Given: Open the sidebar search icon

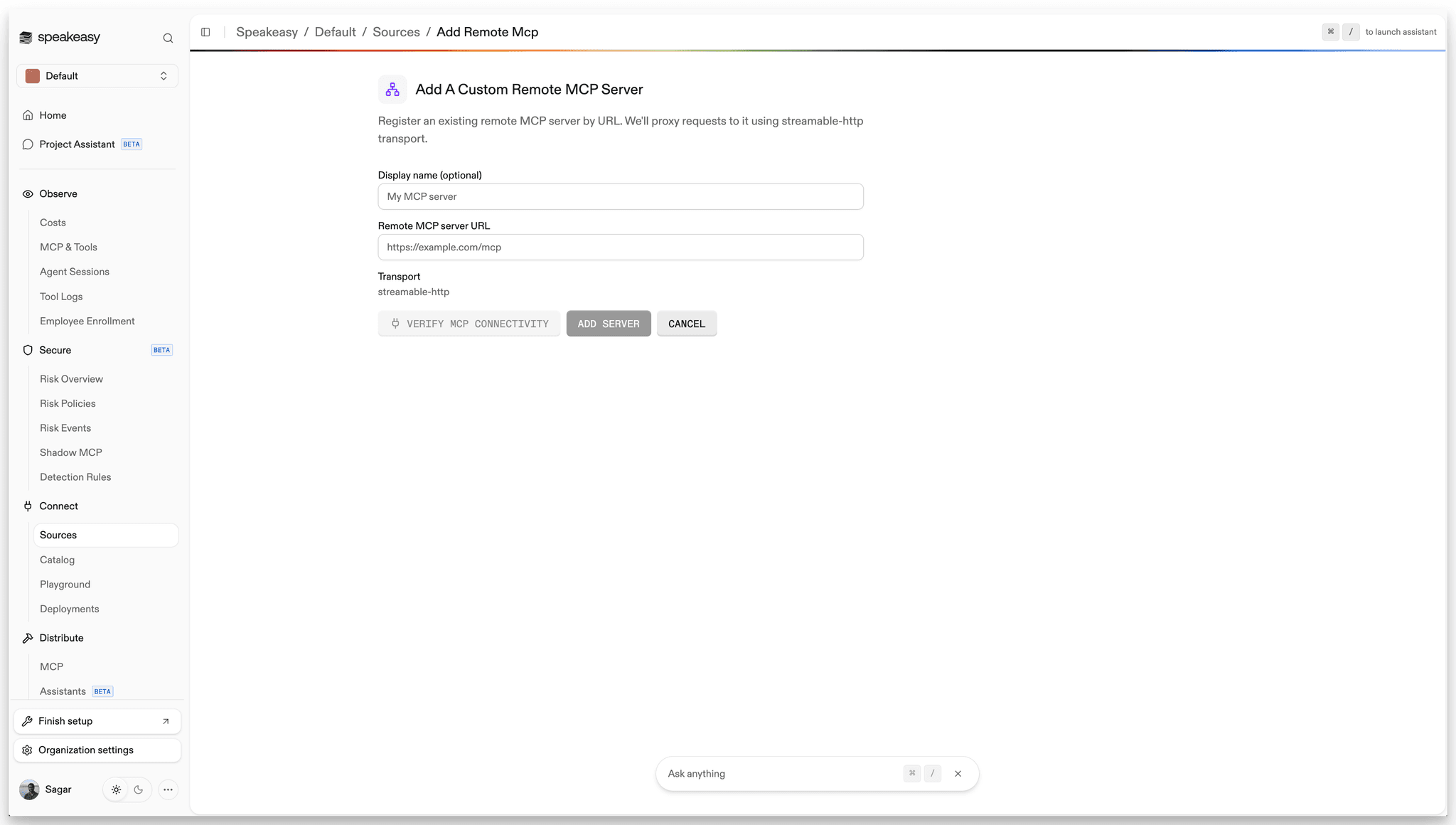Looking at the screenshot, I should tap(168, 38).
